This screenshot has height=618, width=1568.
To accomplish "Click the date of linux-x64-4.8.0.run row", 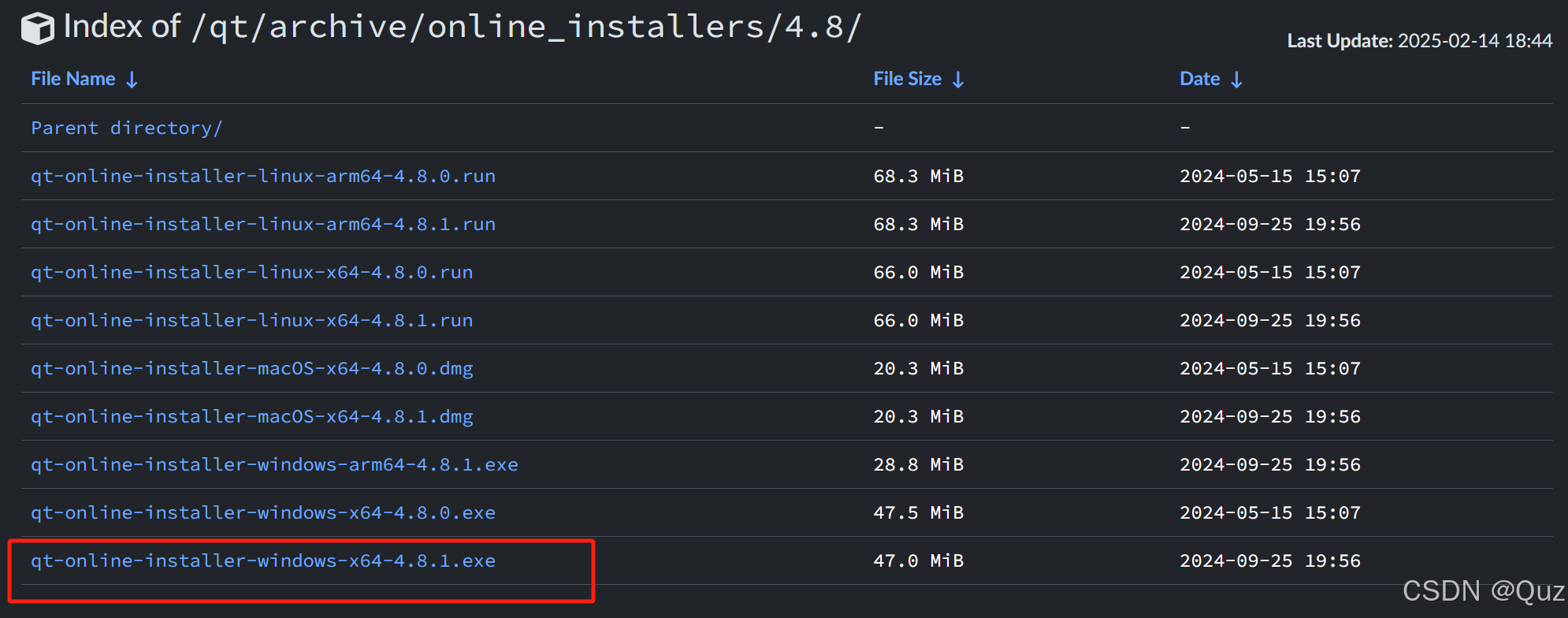I will pos(1270,272).
